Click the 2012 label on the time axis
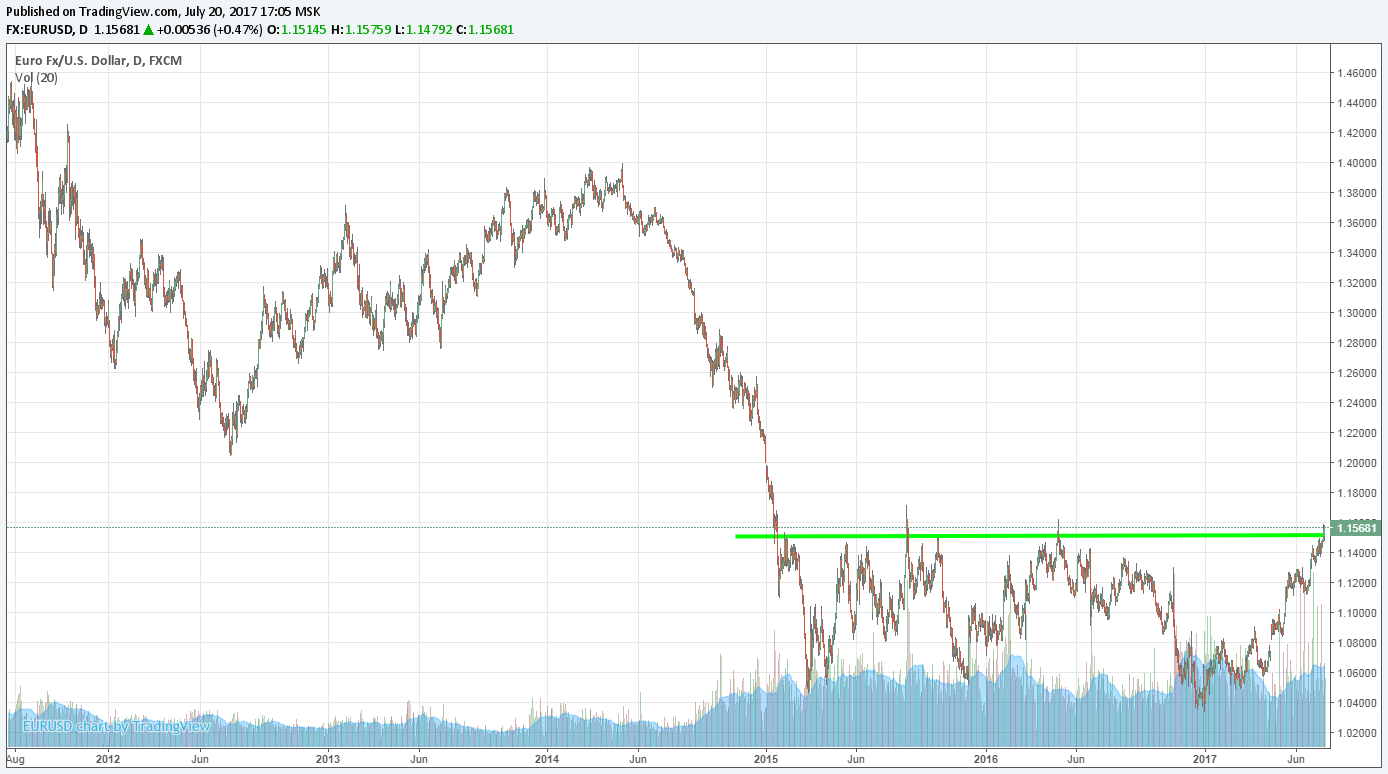This screenshot has height=774, width=1388. click(x=108, y=758)
